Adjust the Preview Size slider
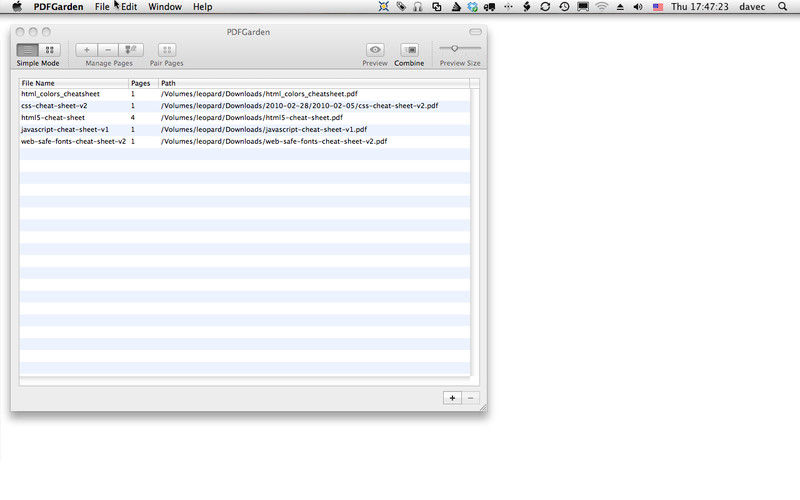The height and width of the screenshot is (500, 800). tap(454, 48)
